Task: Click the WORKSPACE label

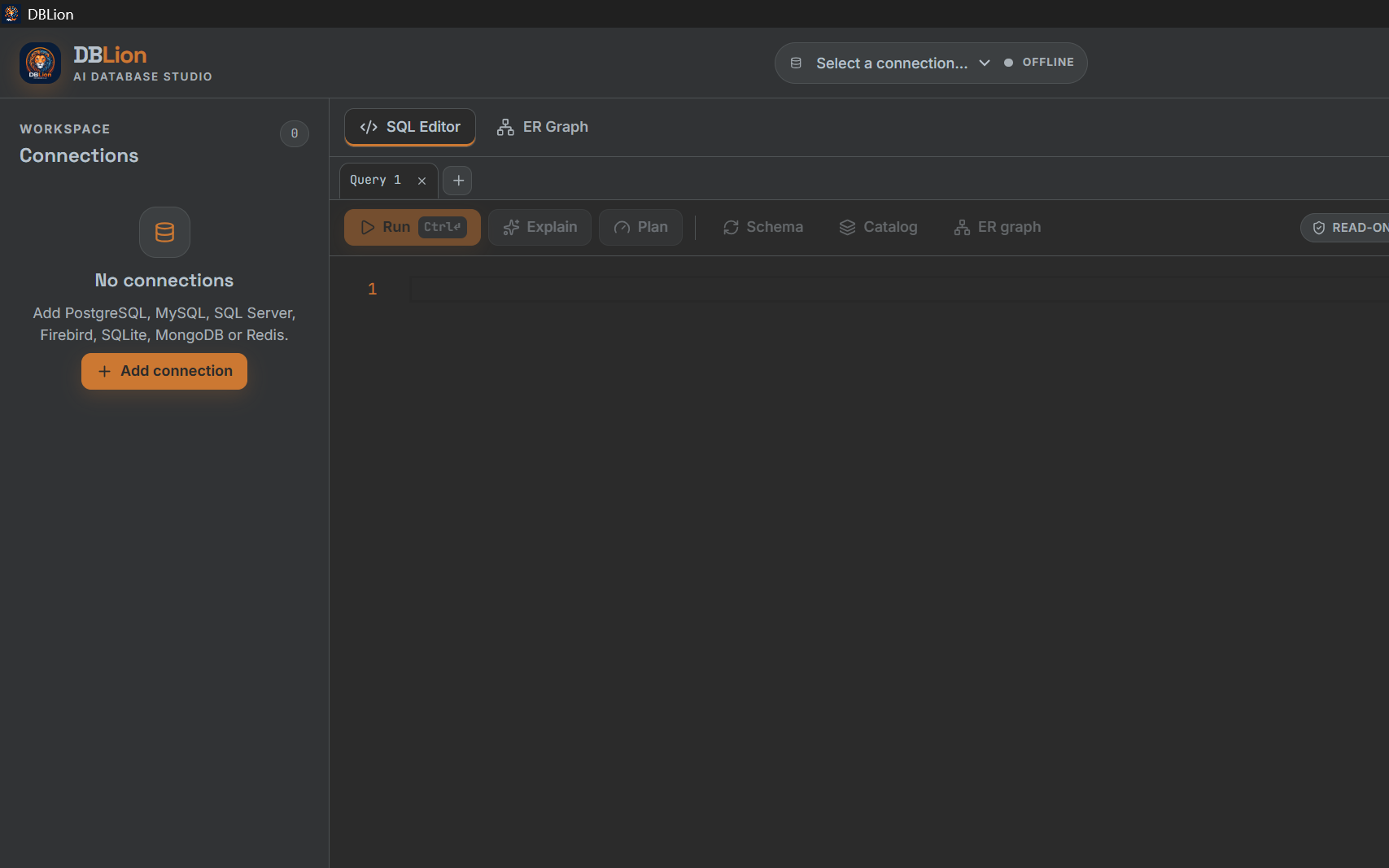Action: coord(65,129)
